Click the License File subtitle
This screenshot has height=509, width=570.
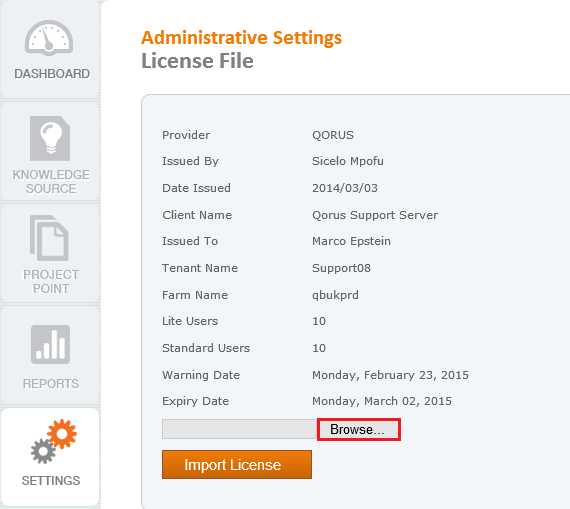pos(197,61)
